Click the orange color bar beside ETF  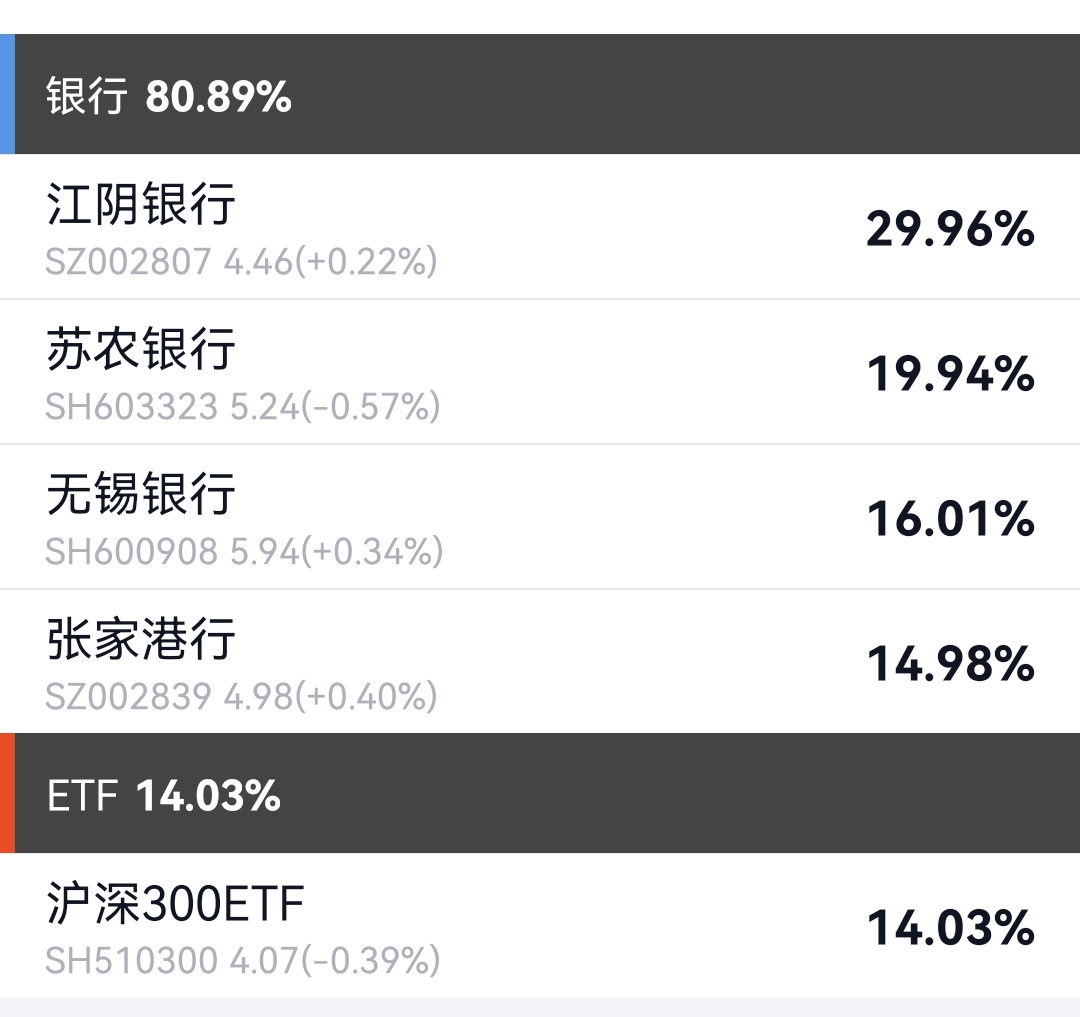[x=7, y=794]
